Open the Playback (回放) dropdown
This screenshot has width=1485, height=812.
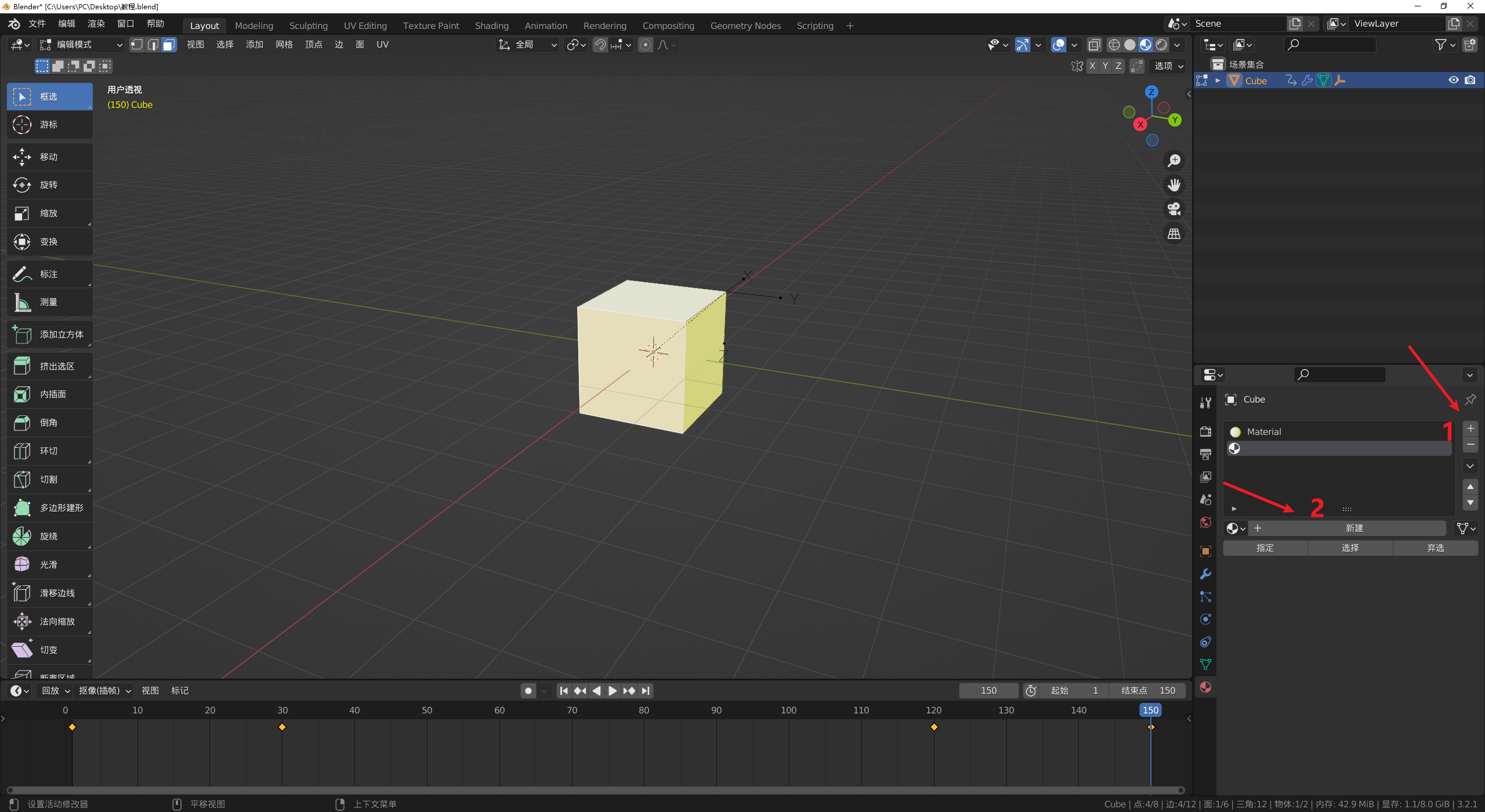coord(56,690)
